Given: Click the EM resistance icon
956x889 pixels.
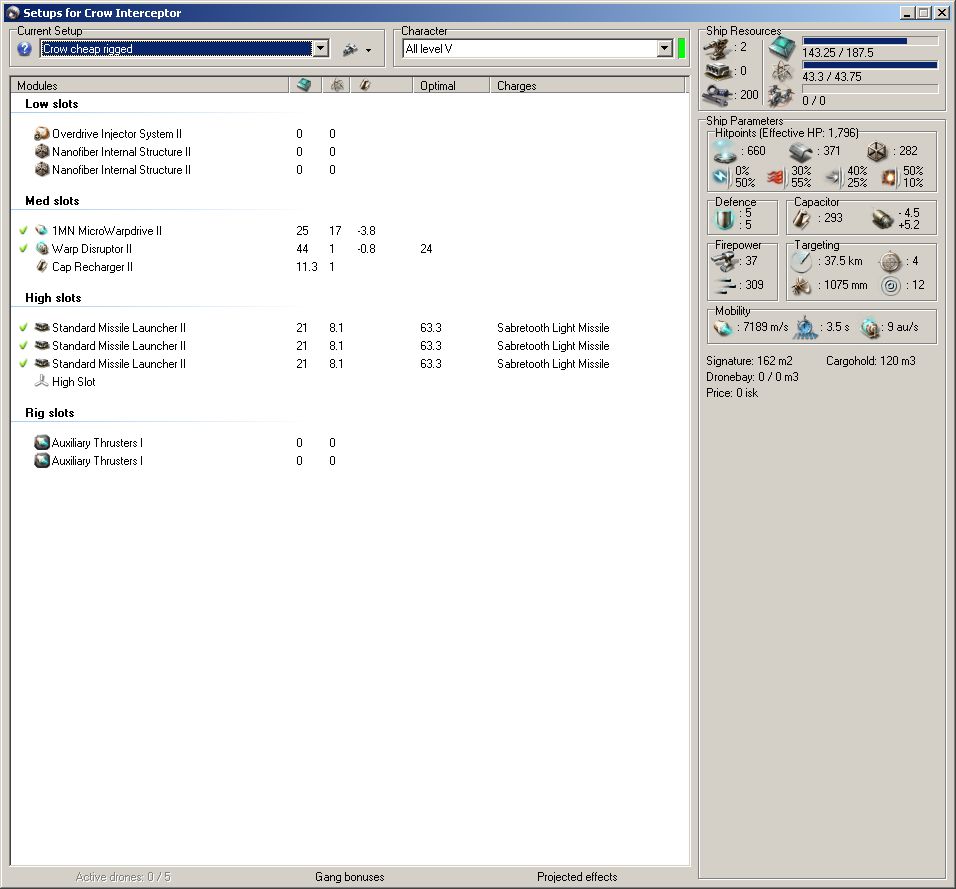Looking at the screenshot, I should coord(721,177).
